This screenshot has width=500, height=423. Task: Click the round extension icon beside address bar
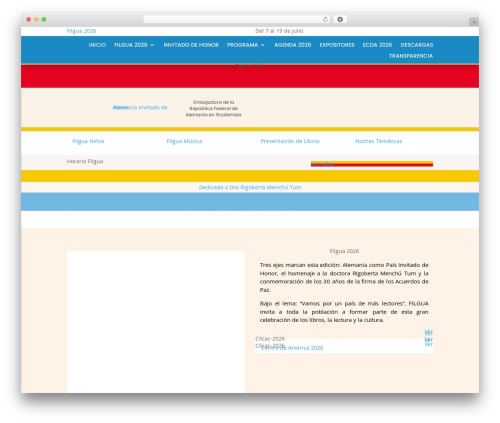pyautogui.click(x=340, y=19)
